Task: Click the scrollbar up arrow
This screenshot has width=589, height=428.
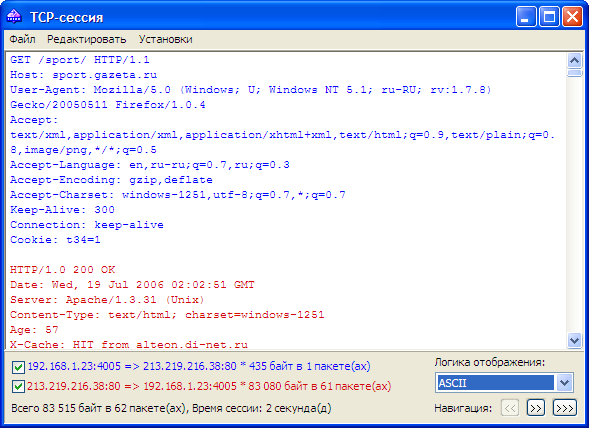Action: coord(574,60)
